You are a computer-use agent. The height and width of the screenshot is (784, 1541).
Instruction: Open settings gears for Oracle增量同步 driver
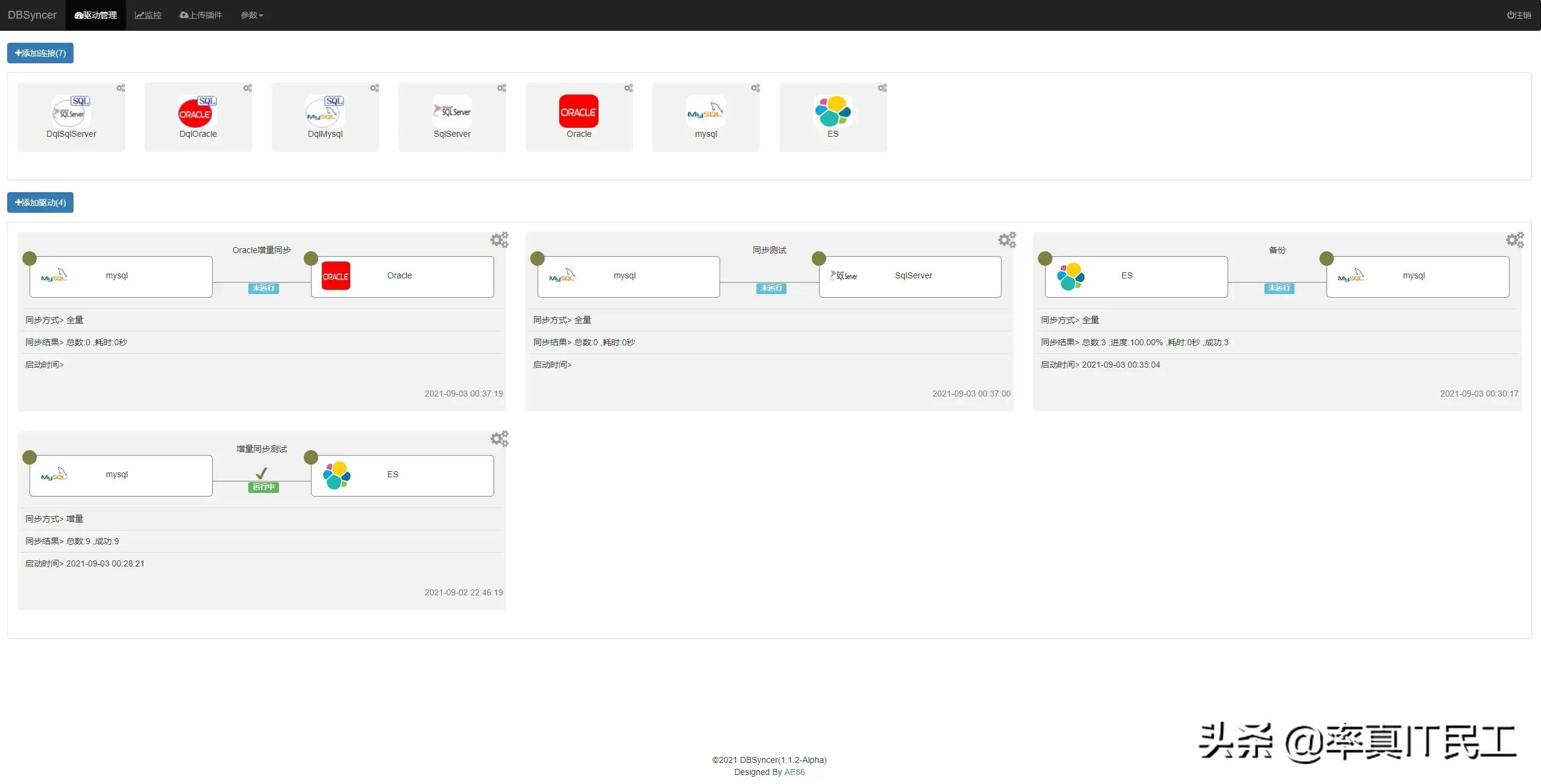point(499,240)
